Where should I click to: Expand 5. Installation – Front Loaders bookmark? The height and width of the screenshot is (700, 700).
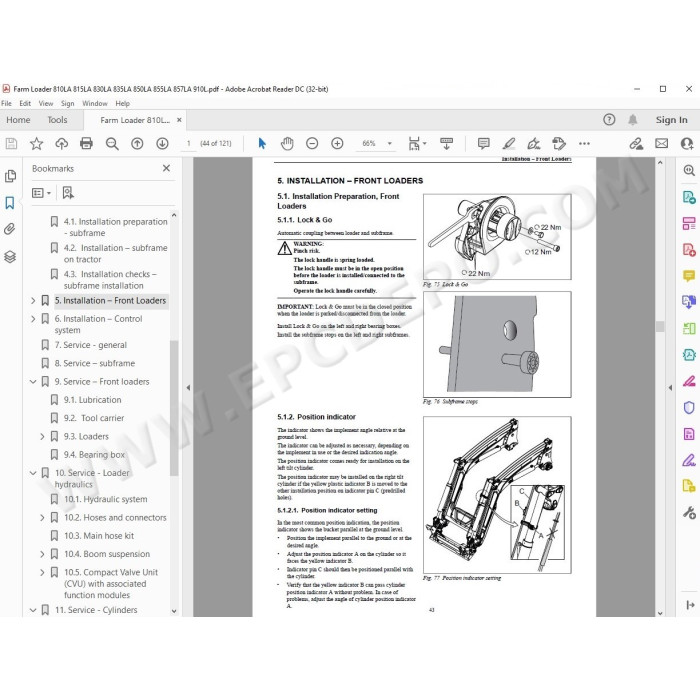[x=33, y=301]
